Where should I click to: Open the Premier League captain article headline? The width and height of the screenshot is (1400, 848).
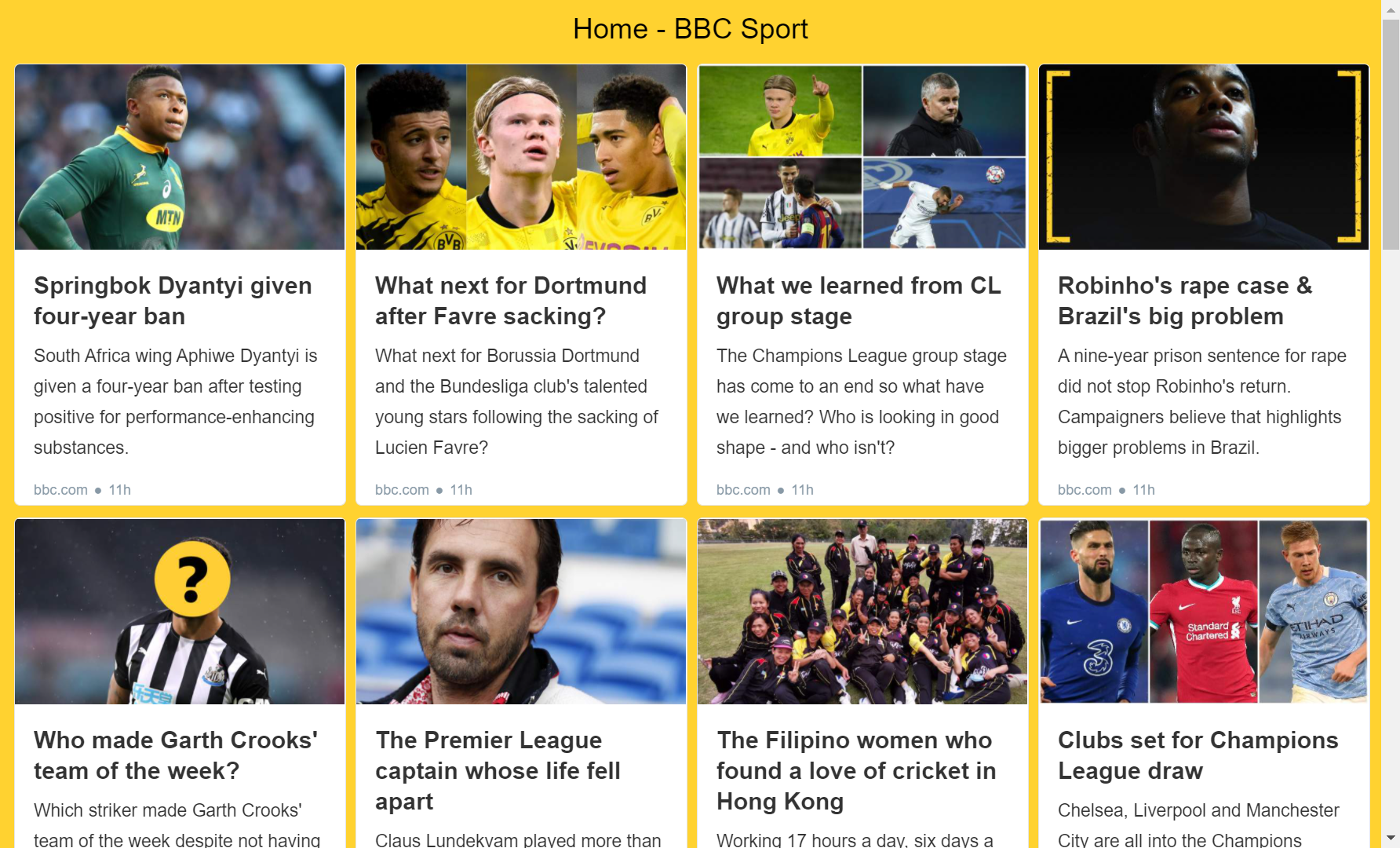tap(498, 770)
